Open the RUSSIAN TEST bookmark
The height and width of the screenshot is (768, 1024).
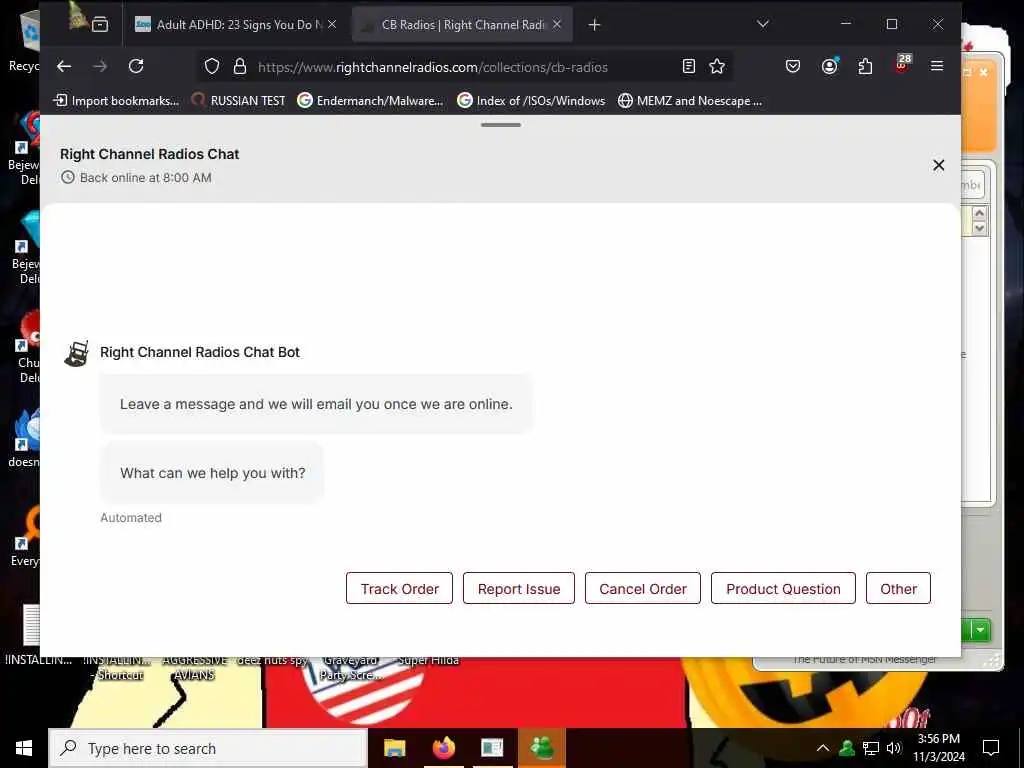coord(238,101)
